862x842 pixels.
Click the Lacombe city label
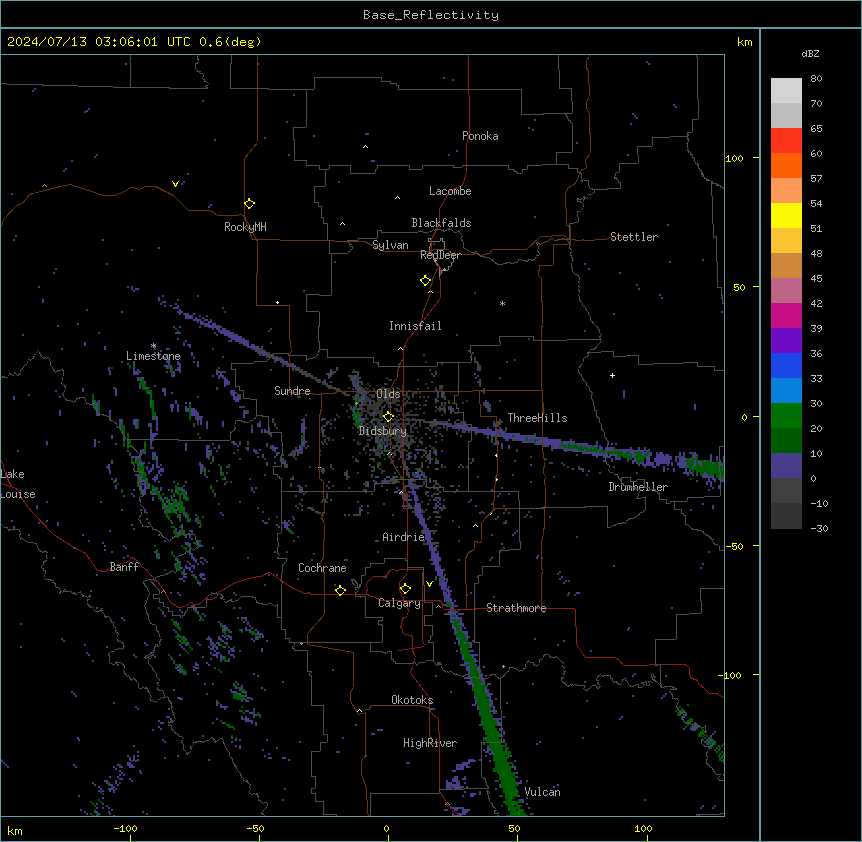[450, 191]
